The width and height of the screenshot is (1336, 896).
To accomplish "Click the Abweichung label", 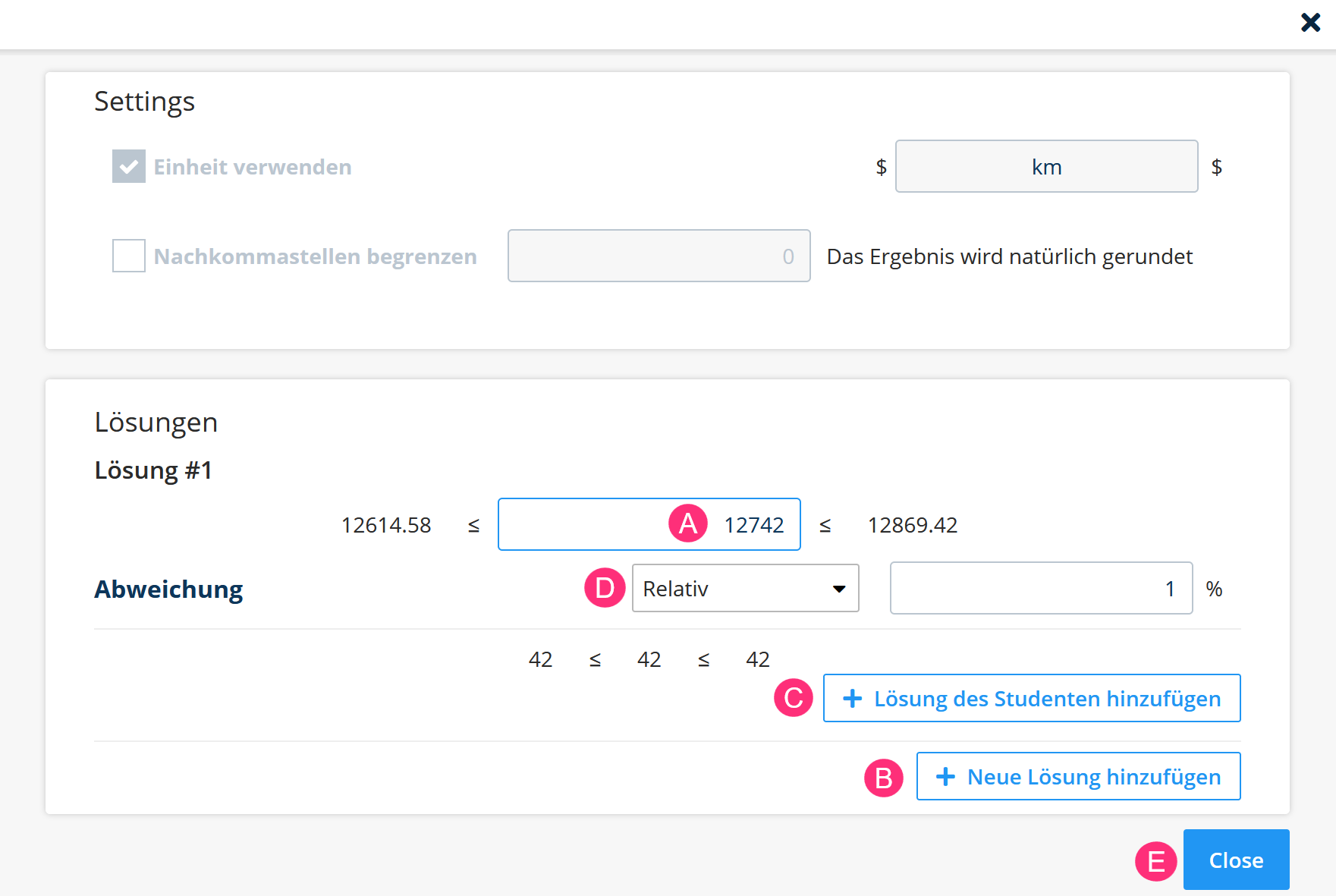I will [168, 589].
